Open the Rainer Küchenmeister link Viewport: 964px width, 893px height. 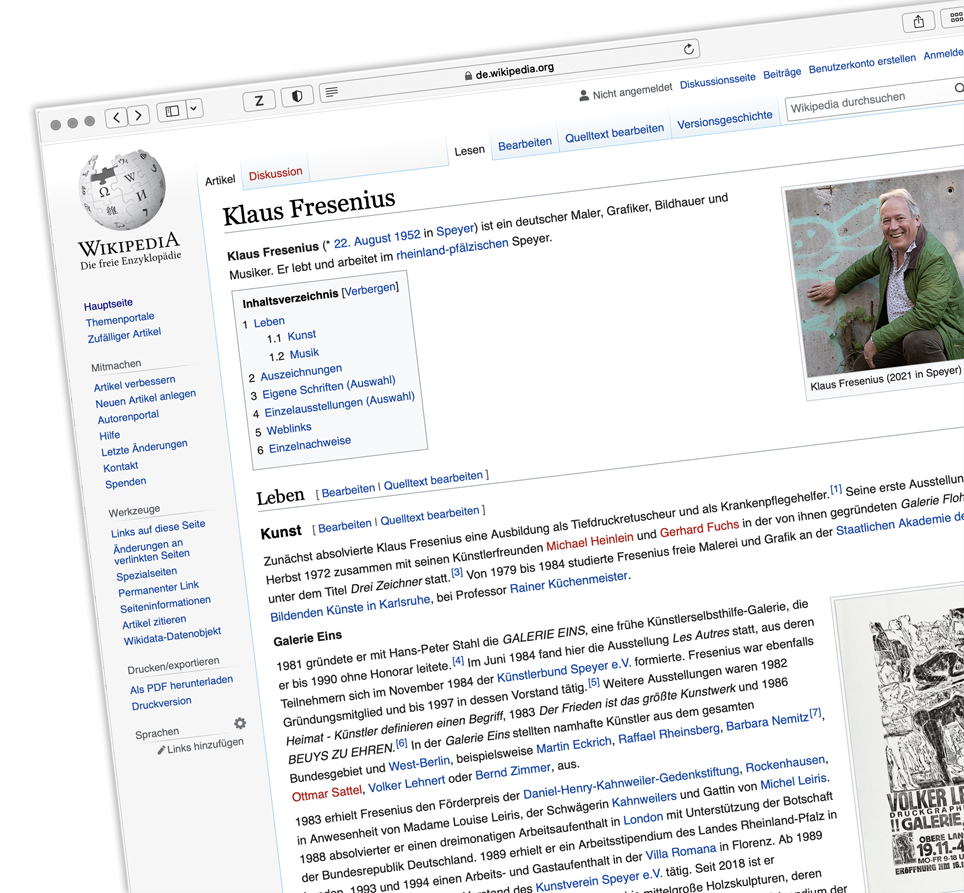pos(569,582)
